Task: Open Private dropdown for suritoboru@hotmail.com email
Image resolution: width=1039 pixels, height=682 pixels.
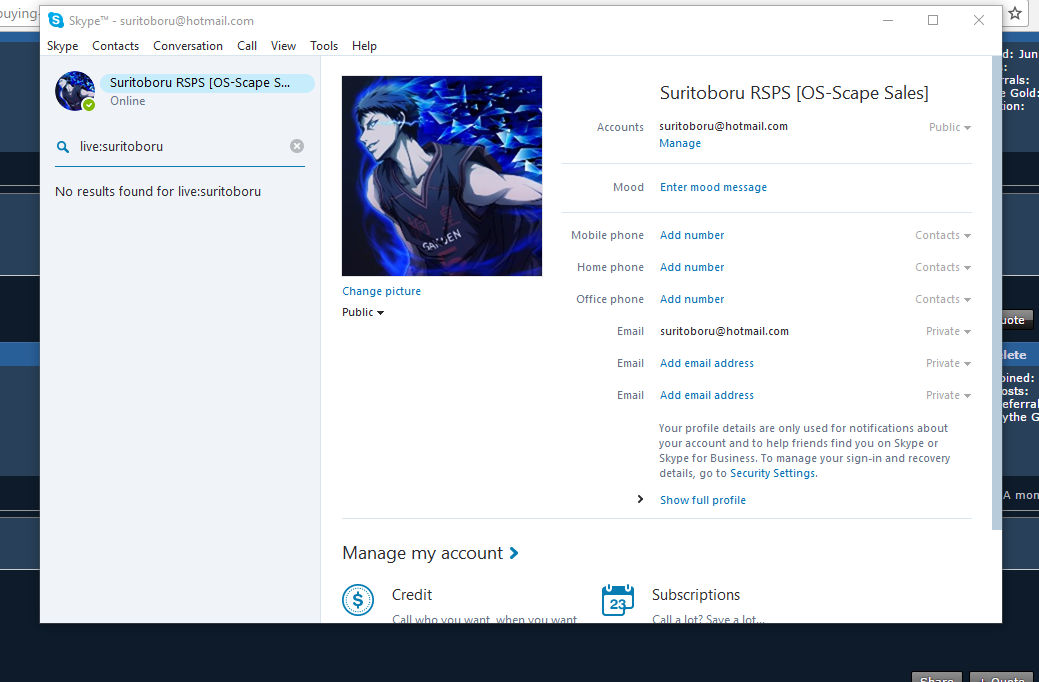Action: pyautogui.click(x=948, y=331)
